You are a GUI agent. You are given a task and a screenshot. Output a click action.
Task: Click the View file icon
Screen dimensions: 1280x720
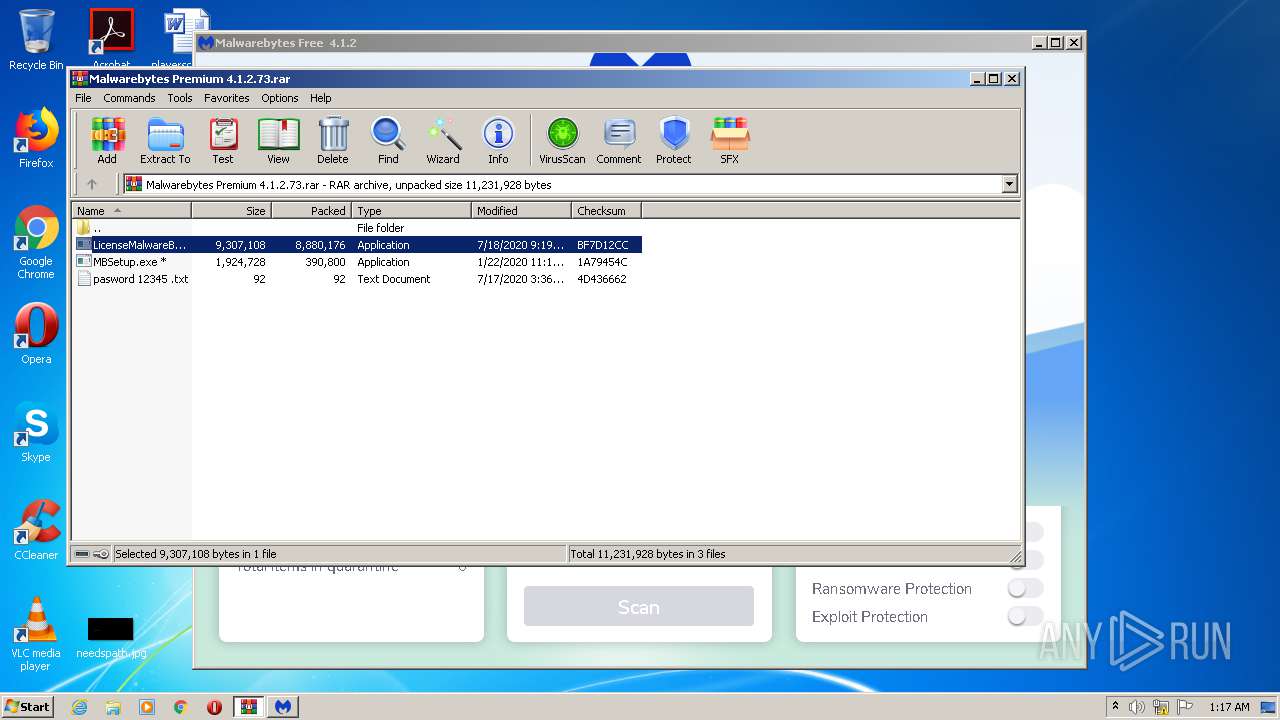[278, 140]
